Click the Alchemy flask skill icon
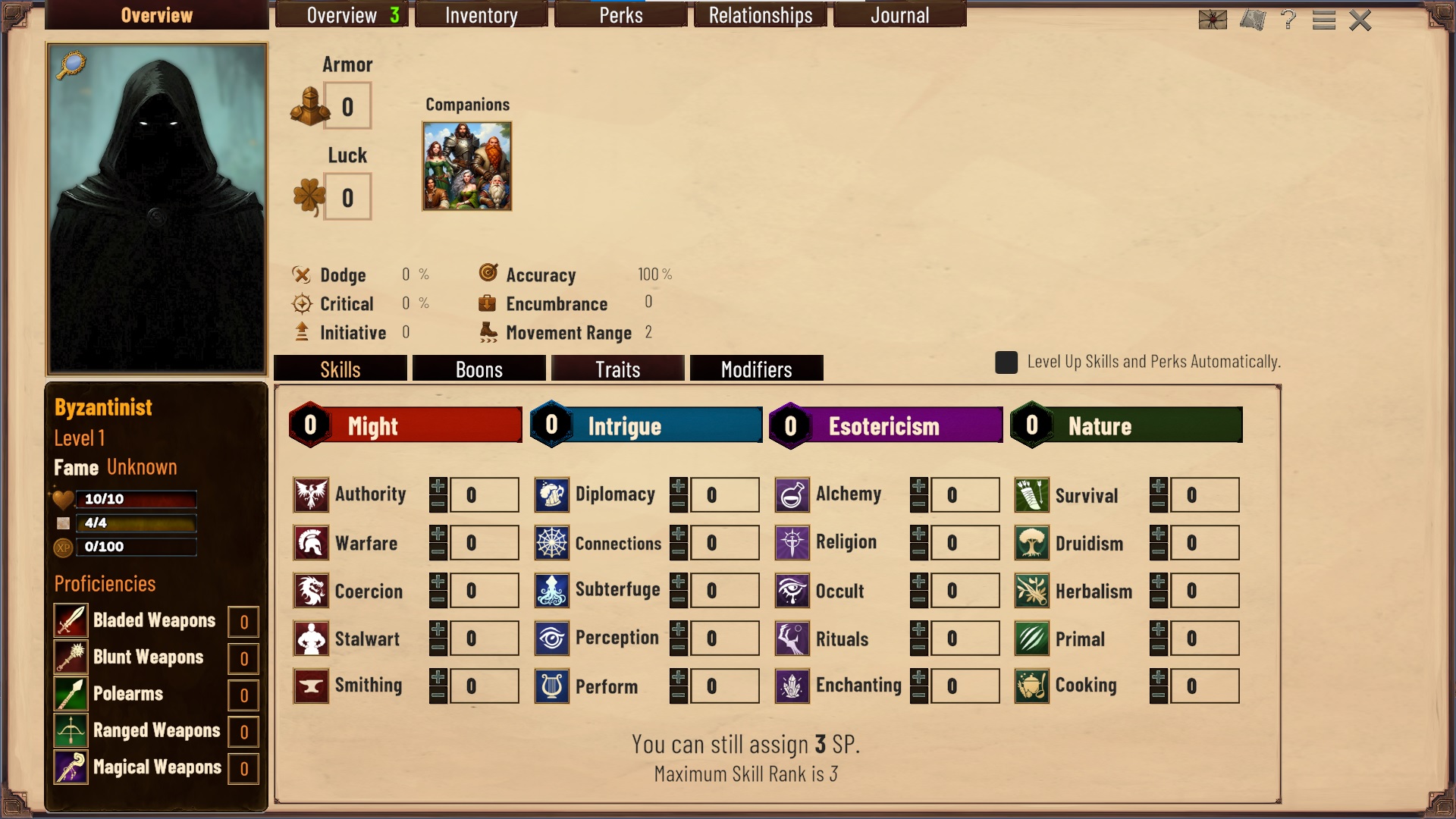 pos(792,495)
